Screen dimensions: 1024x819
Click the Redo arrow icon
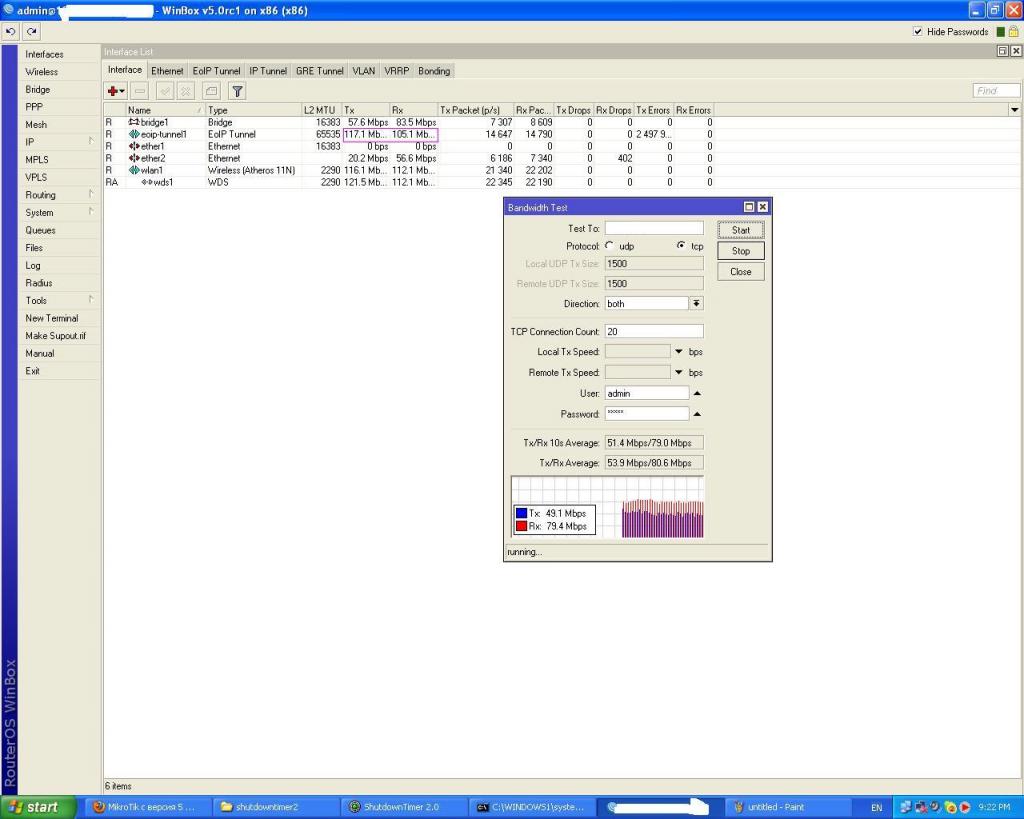[32, 32]
